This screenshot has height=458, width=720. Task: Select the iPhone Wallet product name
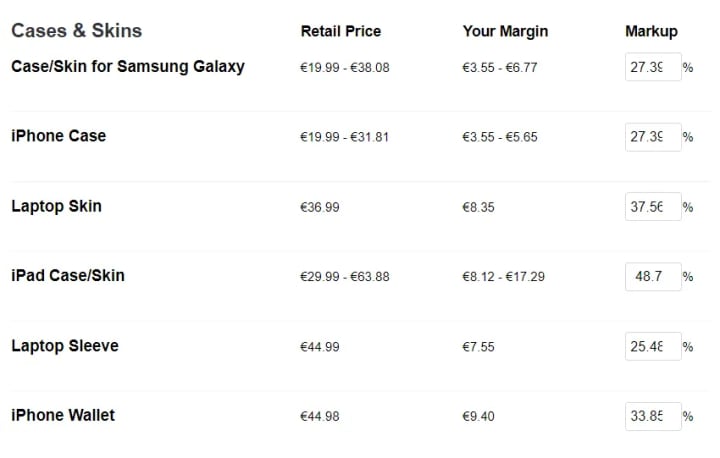click(x=63, y=415)
